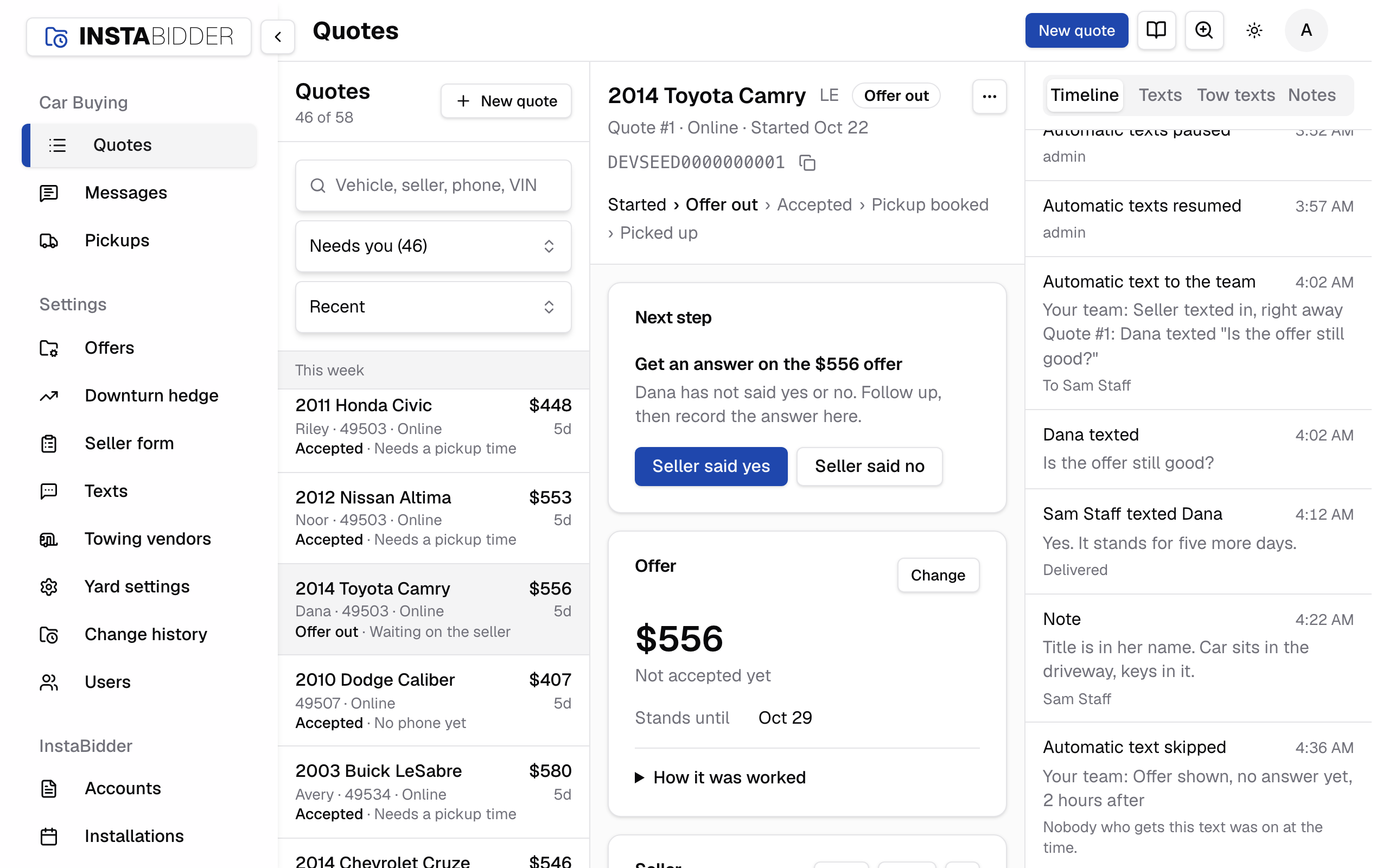Open the user avatar A menu

1306,30
